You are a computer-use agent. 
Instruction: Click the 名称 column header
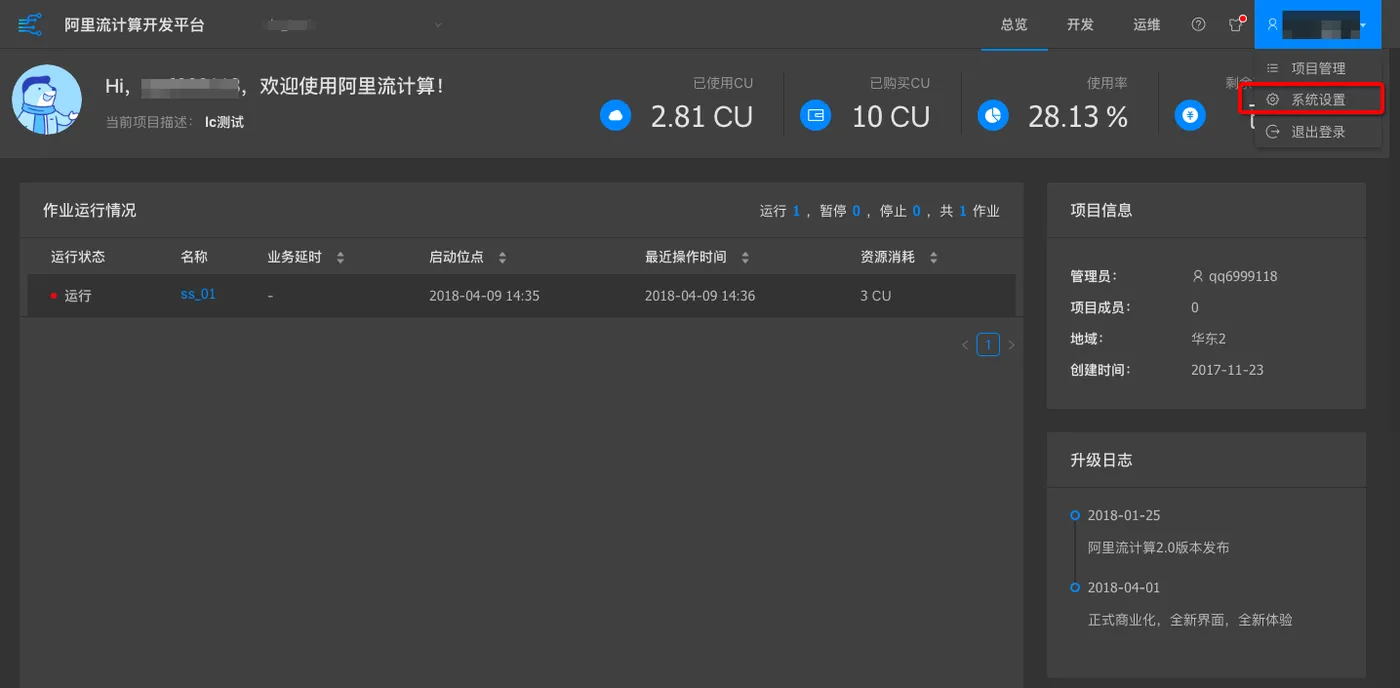point(194,257)
